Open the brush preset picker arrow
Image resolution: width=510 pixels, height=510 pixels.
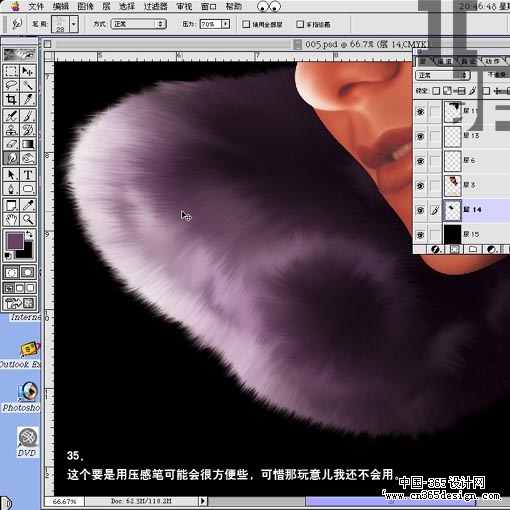74,24
